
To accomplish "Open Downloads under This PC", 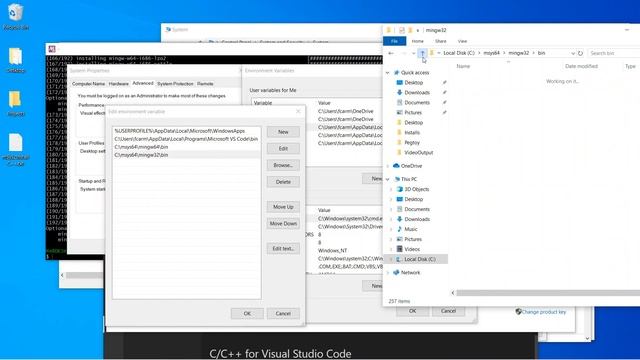I will pyautogui.click(x=417, y=219).
